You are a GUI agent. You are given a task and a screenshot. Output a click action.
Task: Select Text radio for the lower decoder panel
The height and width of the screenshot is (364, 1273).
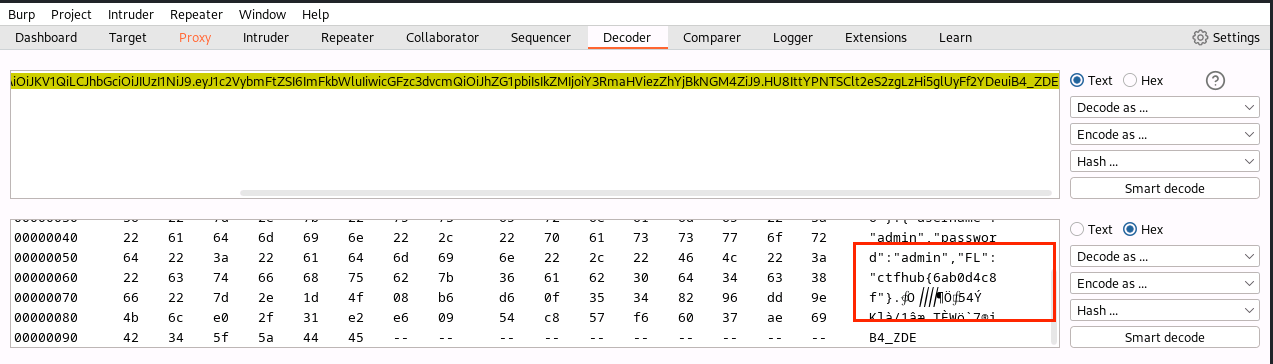pos(1091,229)
